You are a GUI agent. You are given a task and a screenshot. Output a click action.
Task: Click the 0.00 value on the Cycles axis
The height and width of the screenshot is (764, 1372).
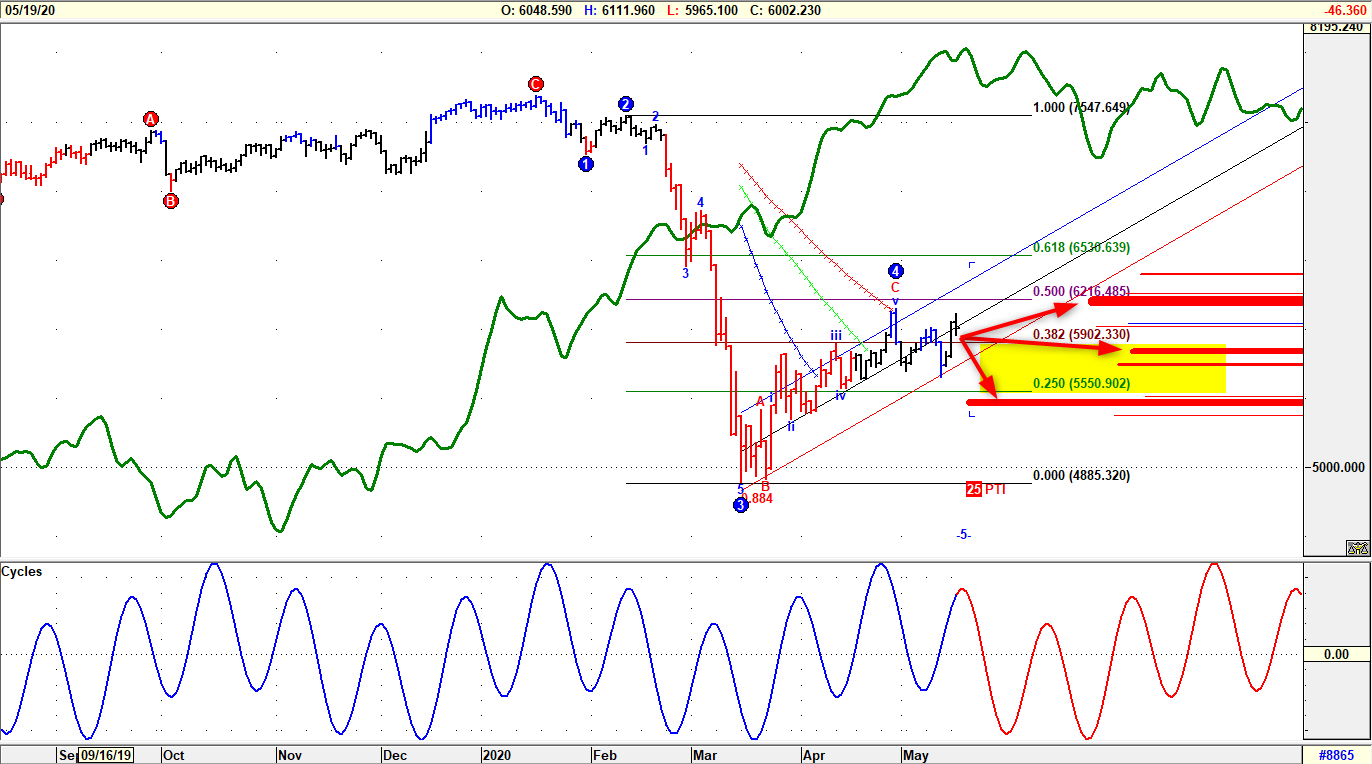coord(1337,655)
